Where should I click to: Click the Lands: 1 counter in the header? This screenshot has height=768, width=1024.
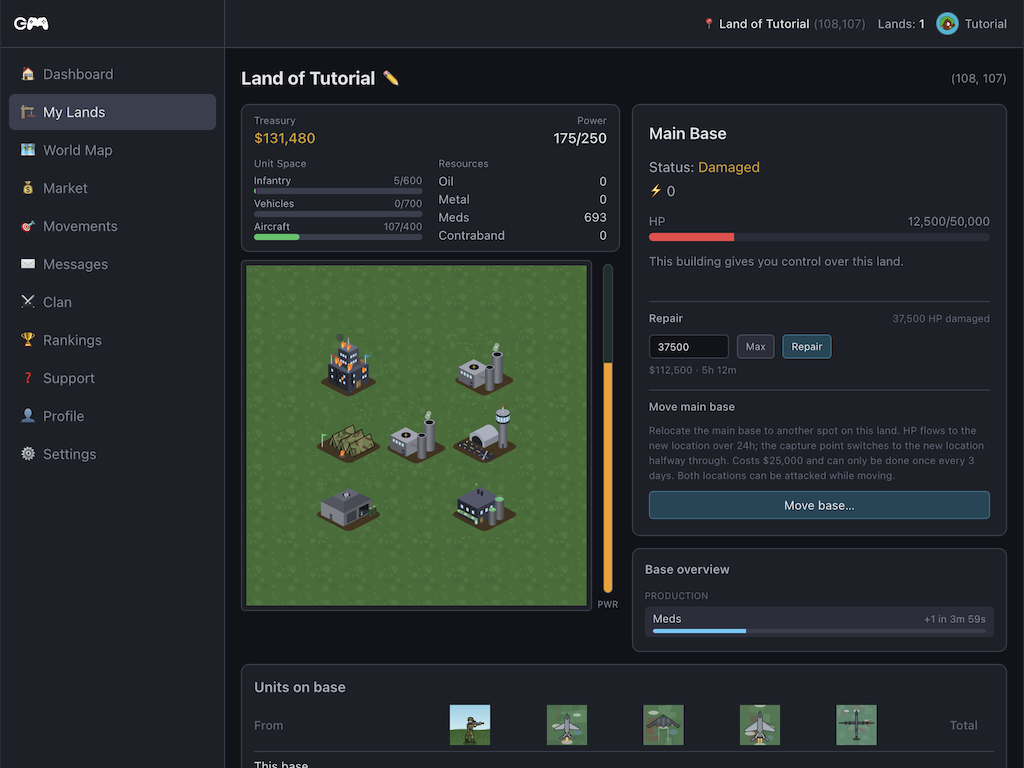[901, 24]
